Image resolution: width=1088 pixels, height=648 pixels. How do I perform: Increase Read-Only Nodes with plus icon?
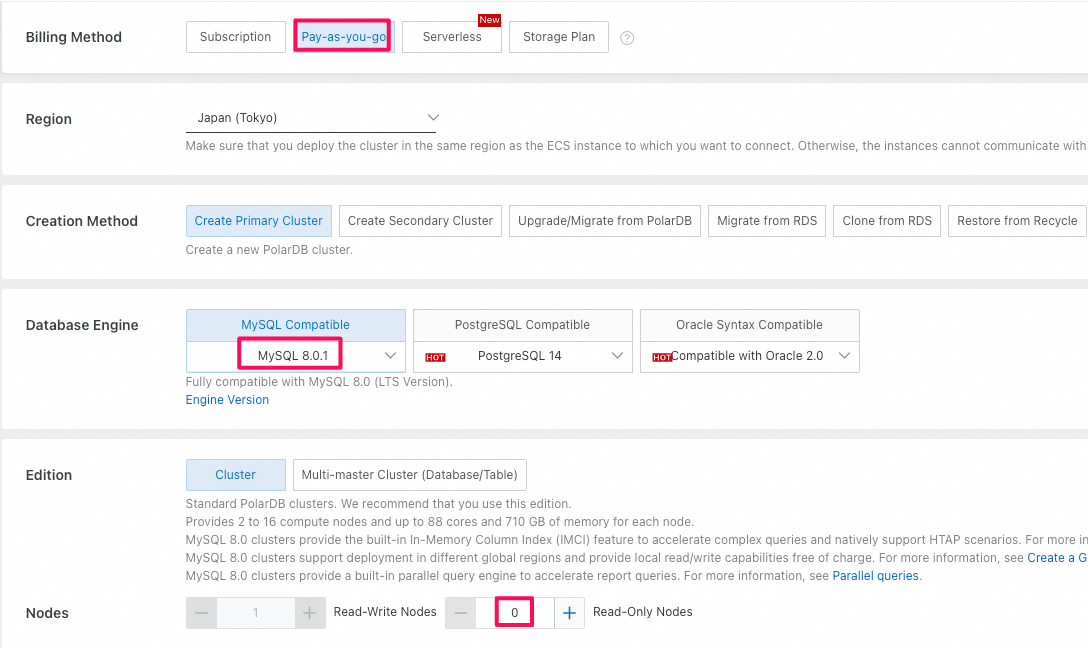[569, 613]
